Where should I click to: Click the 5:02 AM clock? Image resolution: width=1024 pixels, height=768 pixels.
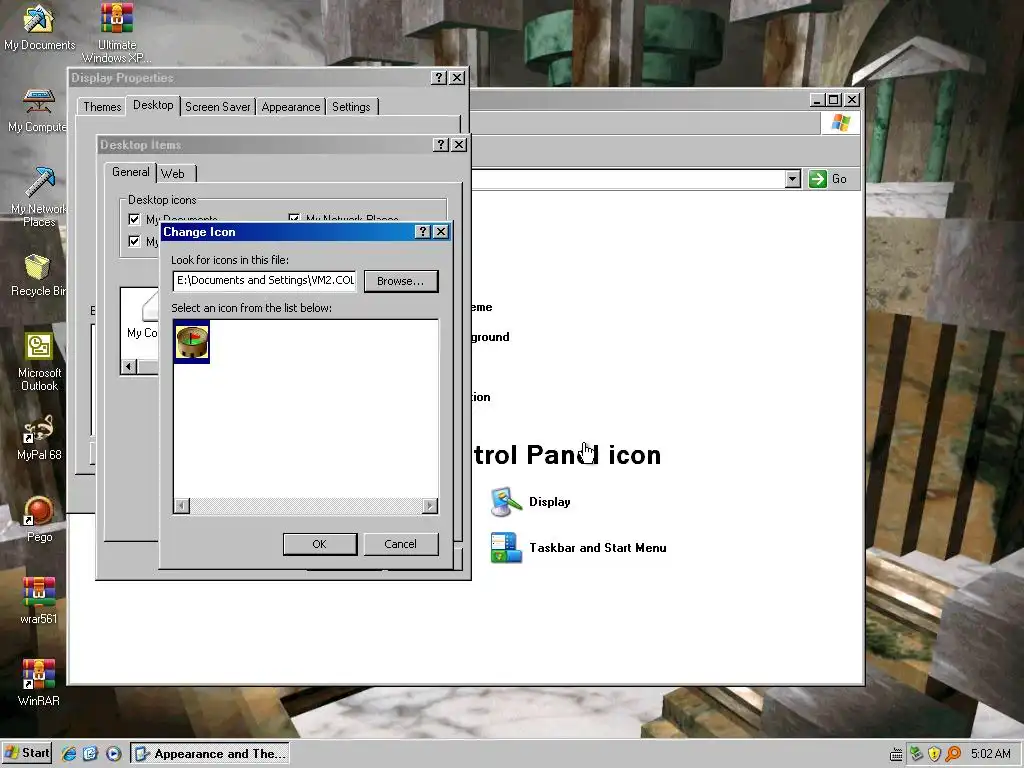pyautogui.click(x=991, y=754)
